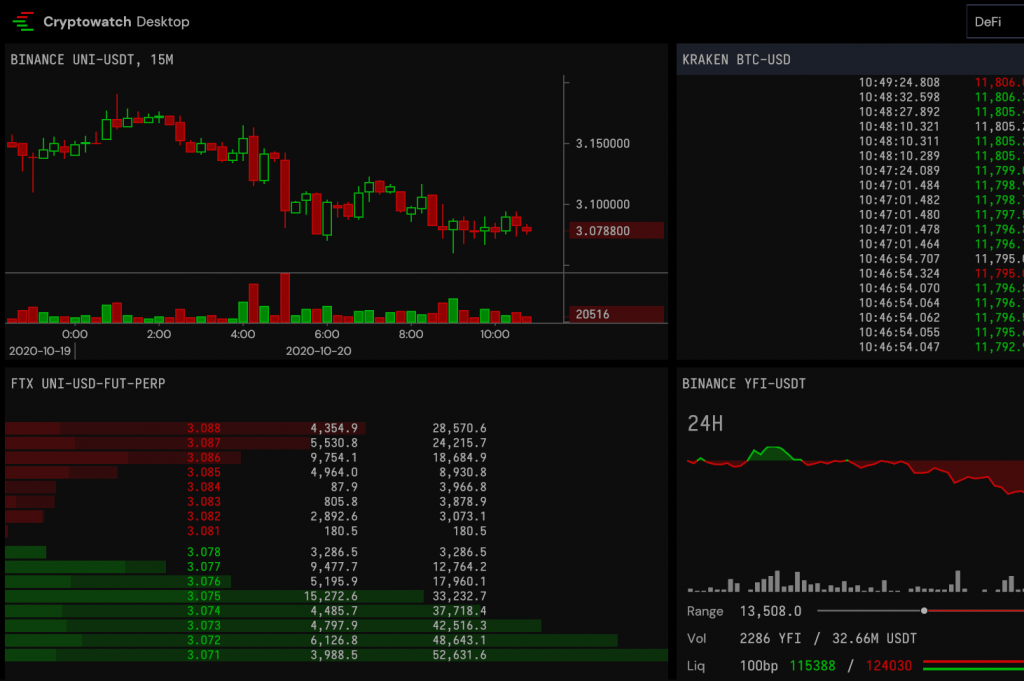Screen dimensions: 1024x681
Task: Select the bid row at price 3.073
Action: pyautogui.click(x=336, y=626)
